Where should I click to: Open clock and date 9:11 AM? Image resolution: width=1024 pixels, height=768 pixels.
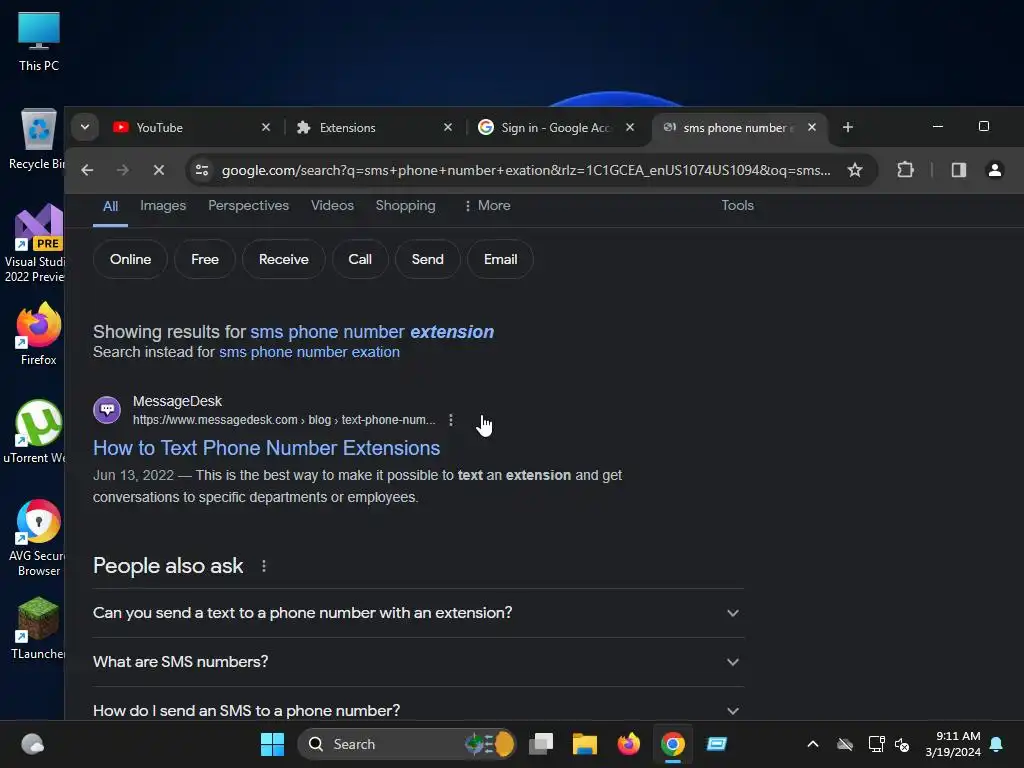953,744
